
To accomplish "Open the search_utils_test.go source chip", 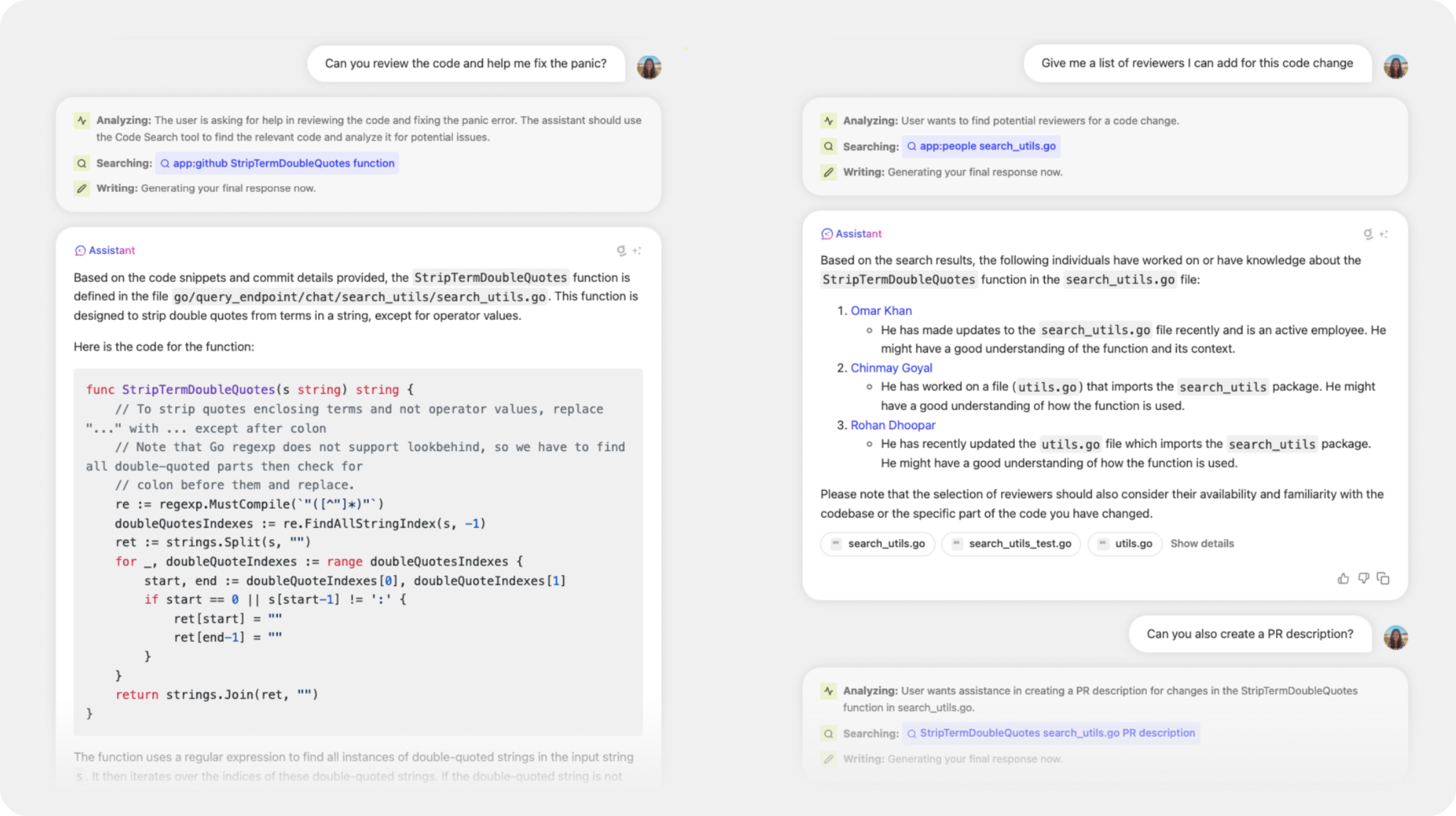I will [1010, 544].
